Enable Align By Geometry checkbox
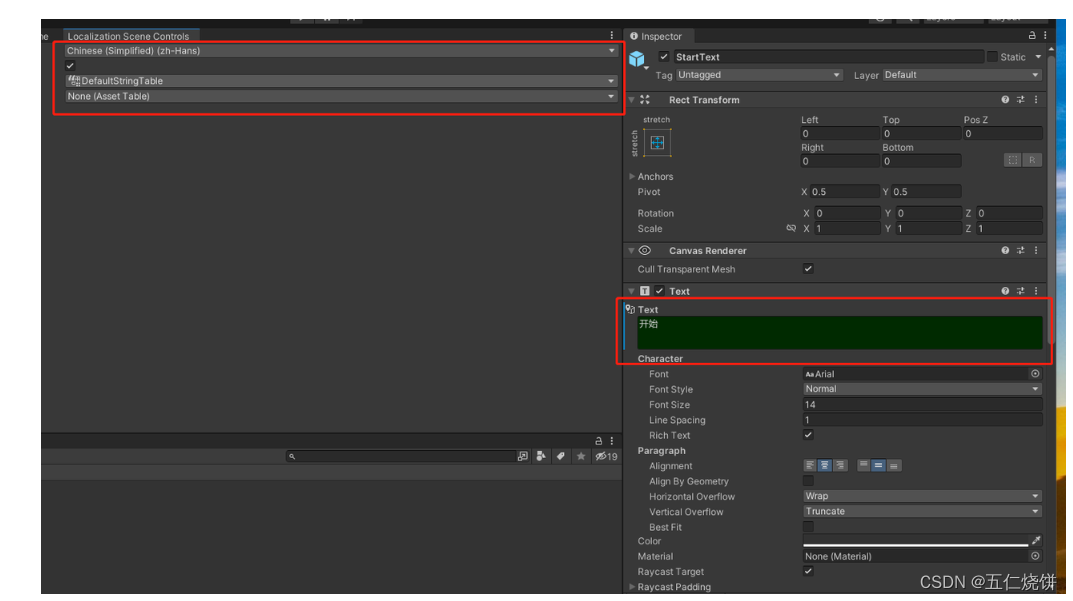Image resolution: width=1073 pixels, height=601 pixels. click(808, 481)
